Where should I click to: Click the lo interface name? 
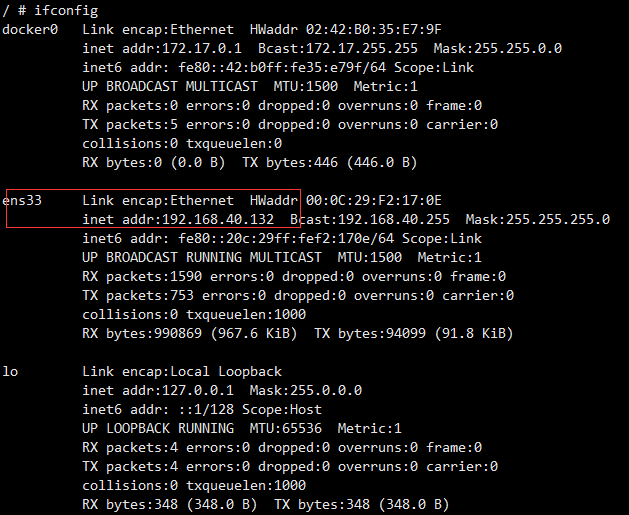(x=10, y=371)
